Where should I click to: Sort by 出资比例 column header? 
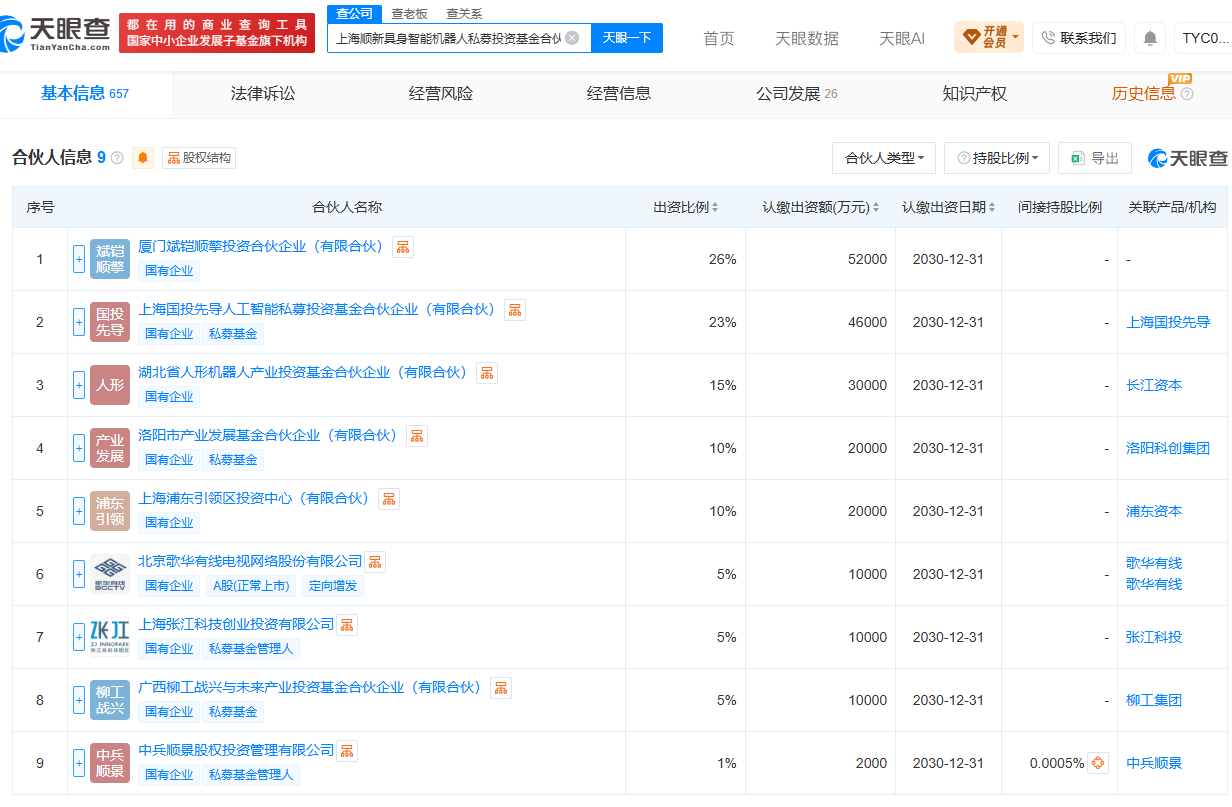(685, 207)
